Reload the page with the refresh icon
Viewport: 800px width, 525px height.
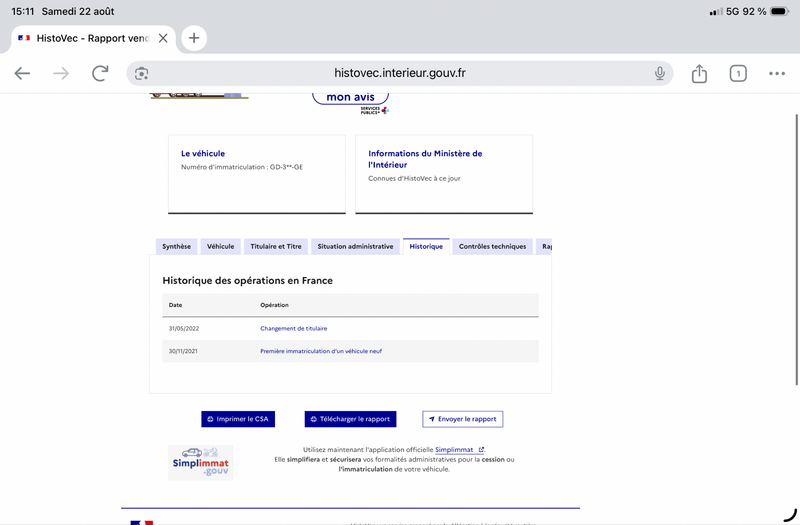(101, 73)
